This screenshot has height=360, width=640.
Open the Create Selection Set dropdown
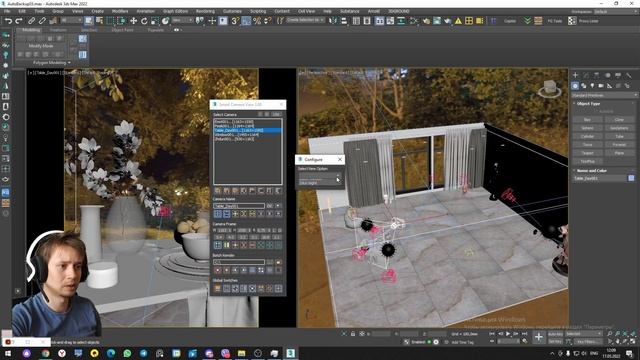(x=305, y=20)
